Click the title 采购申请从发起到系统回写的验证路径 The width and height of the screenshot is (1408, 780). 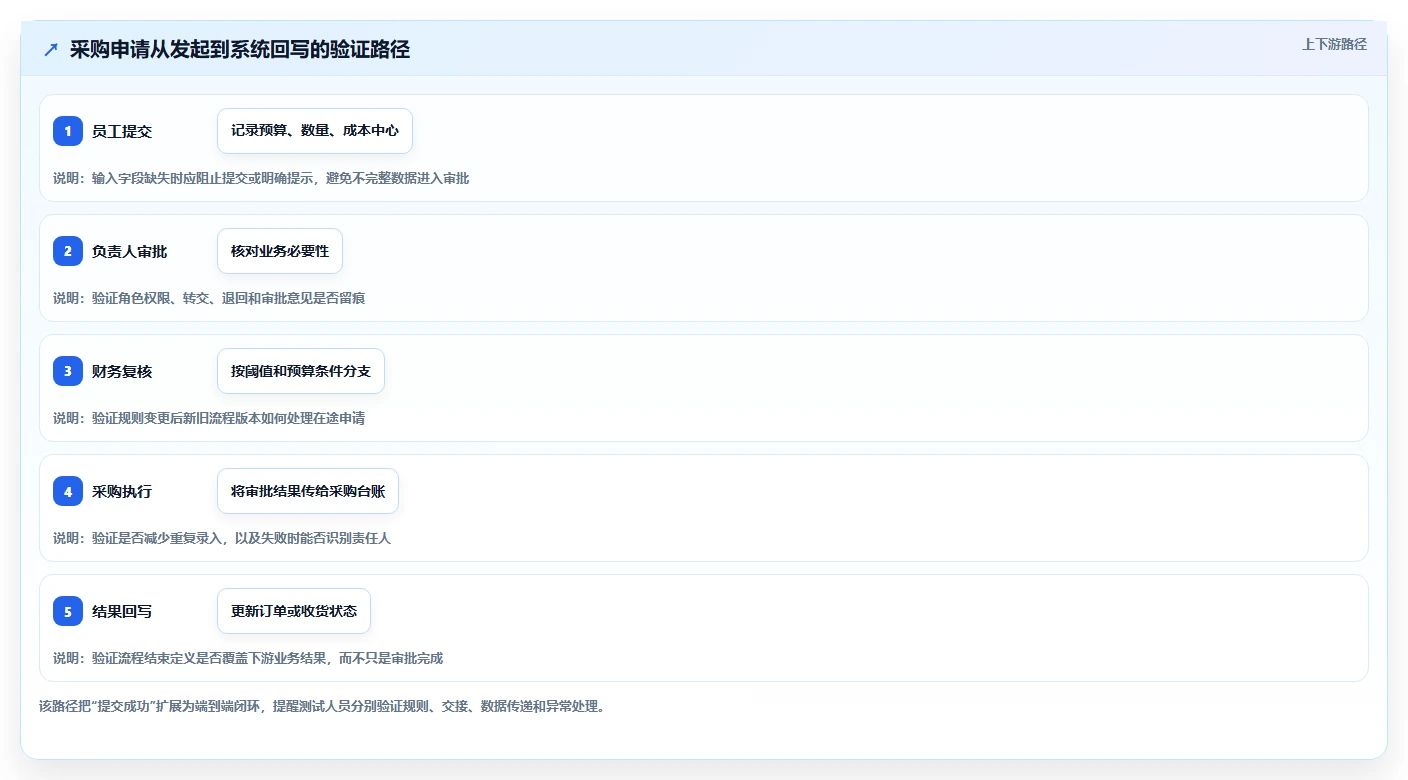240,50
